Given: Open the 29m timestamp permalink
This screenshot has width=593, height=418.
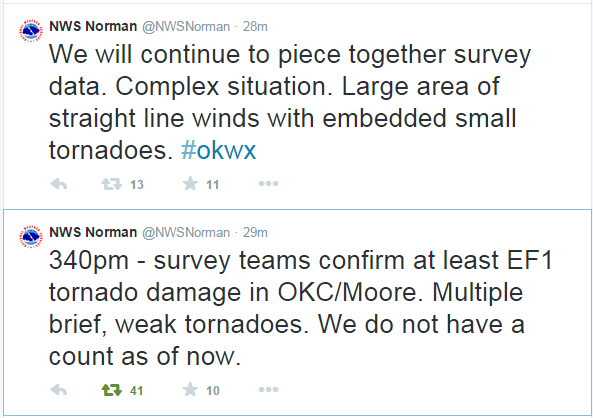Looking at the screenshot, I should click(255, 232).
